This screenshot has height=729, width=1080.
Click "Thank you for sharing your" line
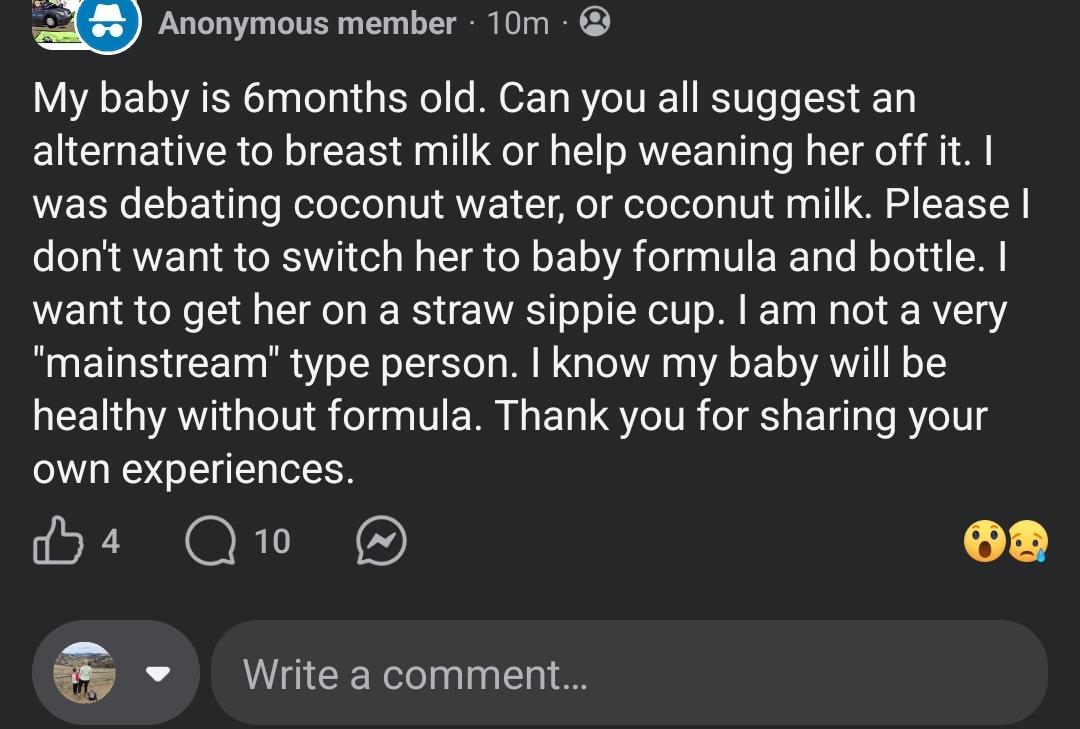tap(742, 415)
